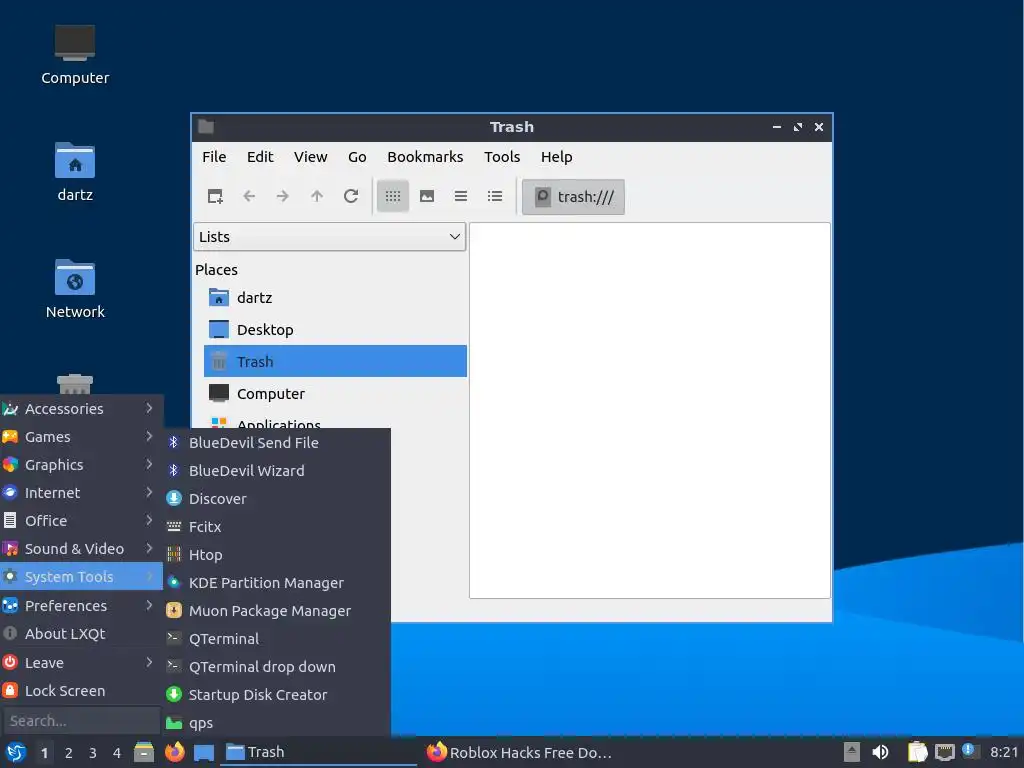This screenshot has height=768, width=1024.
Task: Click show desktop icon in panel
Action: click(204, 752)
